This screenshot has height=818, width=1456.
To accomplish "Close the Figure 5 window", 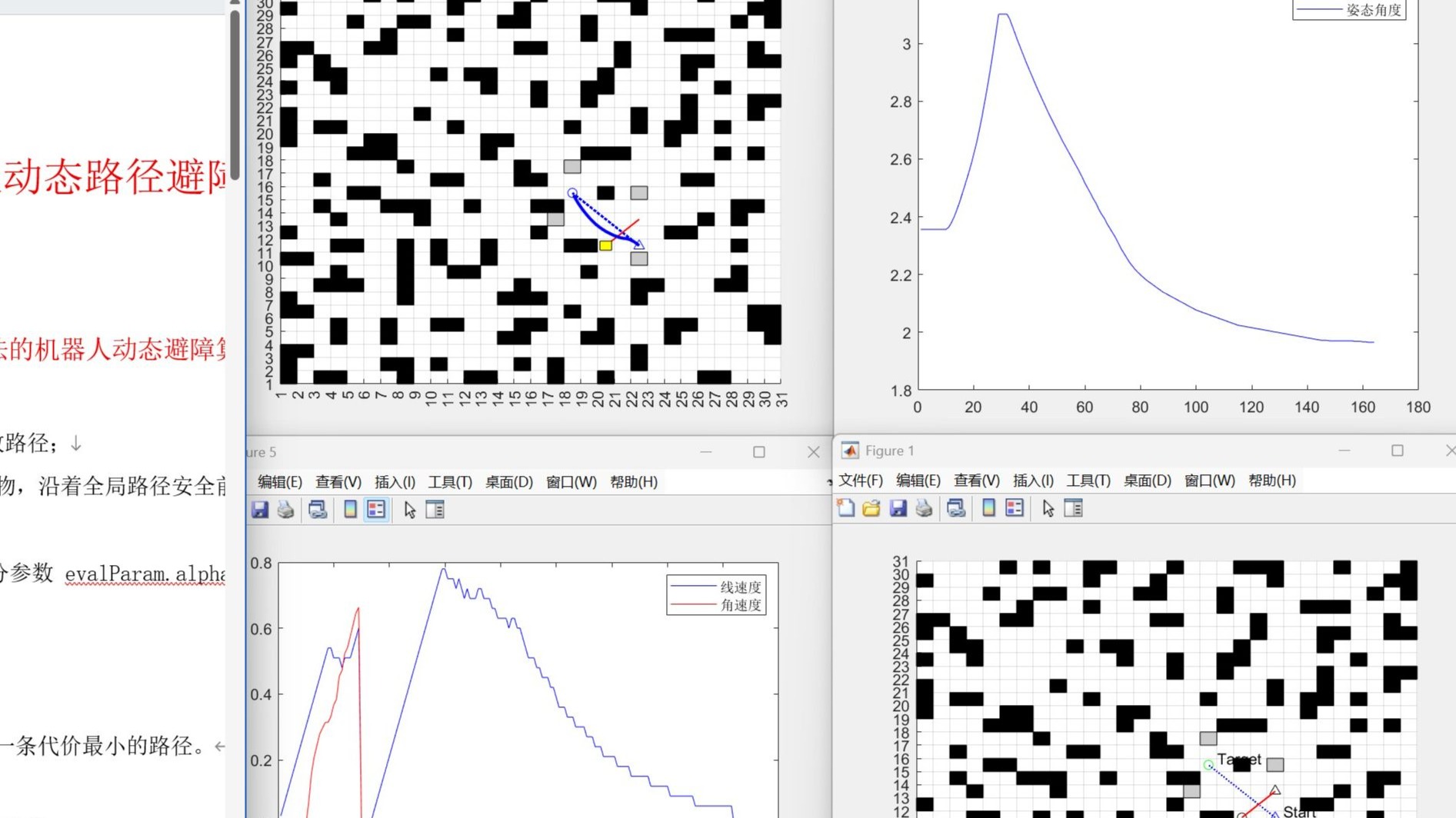I will point(813,452).
